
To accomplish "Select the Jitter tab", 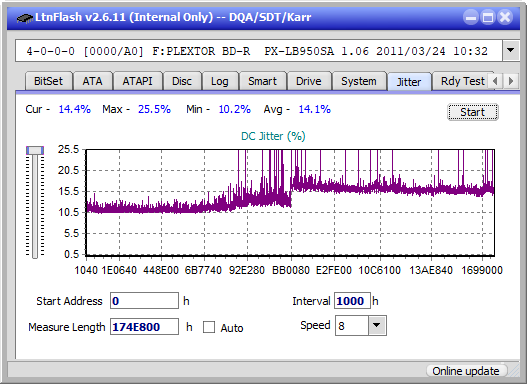I will tap(409, 81).
